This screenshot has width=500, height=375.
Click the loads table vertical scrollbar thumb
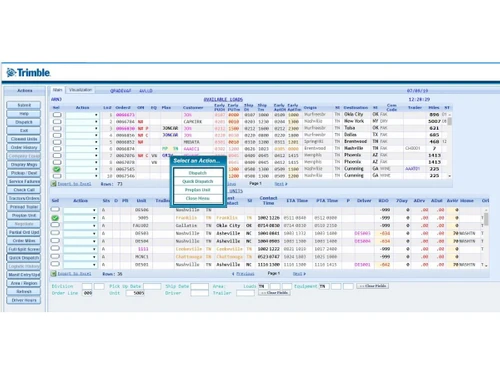(450, 121)
